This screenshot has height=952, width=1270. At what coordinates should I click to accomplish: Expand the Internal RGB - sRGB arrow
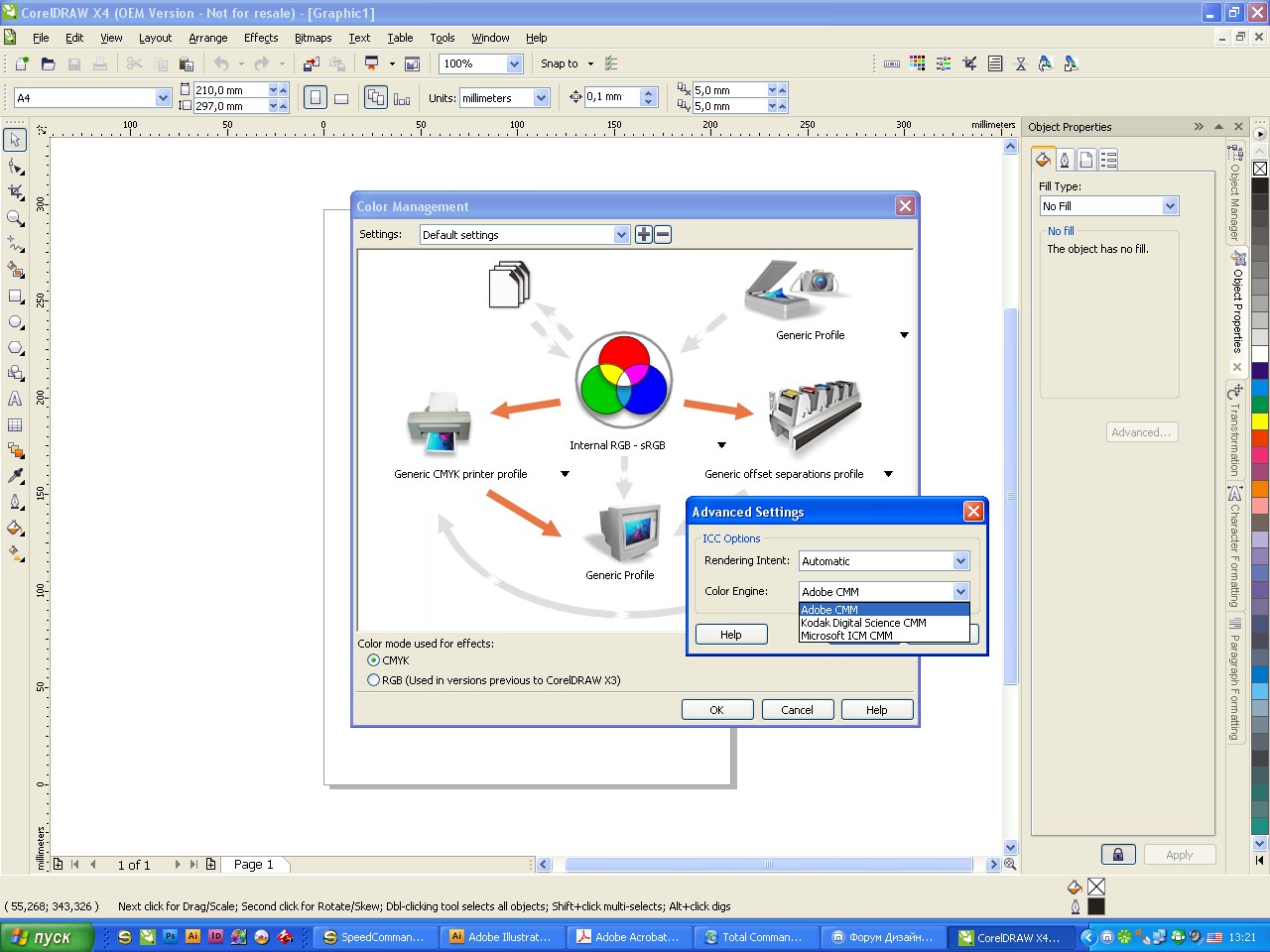tap(721, 445)
